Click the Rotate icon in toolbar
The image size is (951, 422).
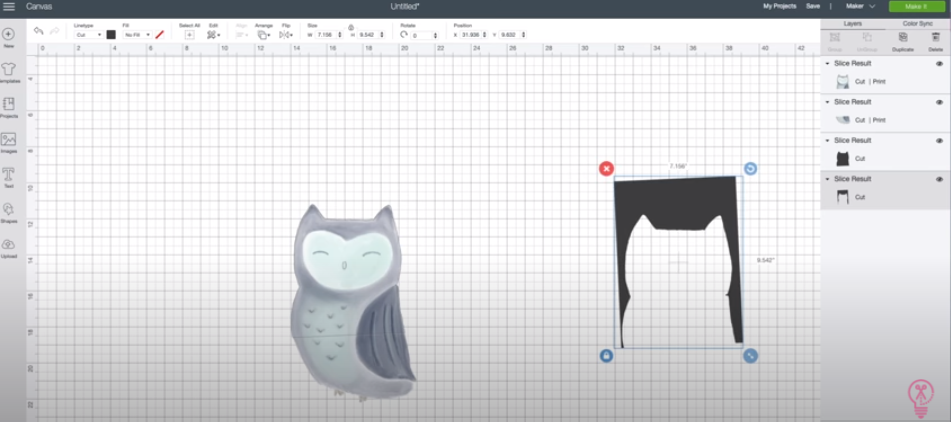pos(404,35)
